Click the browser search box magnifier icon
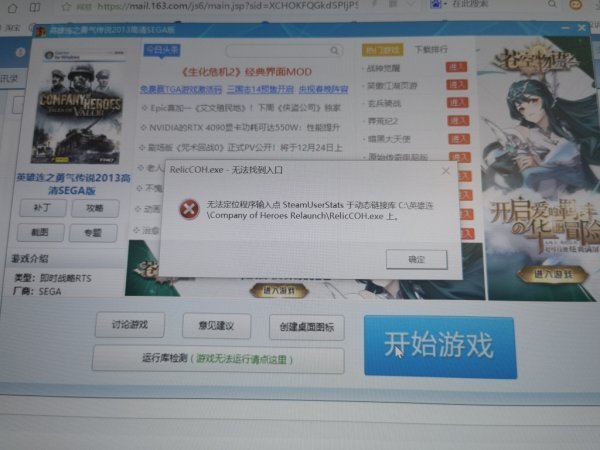 [x=552, y=4]
